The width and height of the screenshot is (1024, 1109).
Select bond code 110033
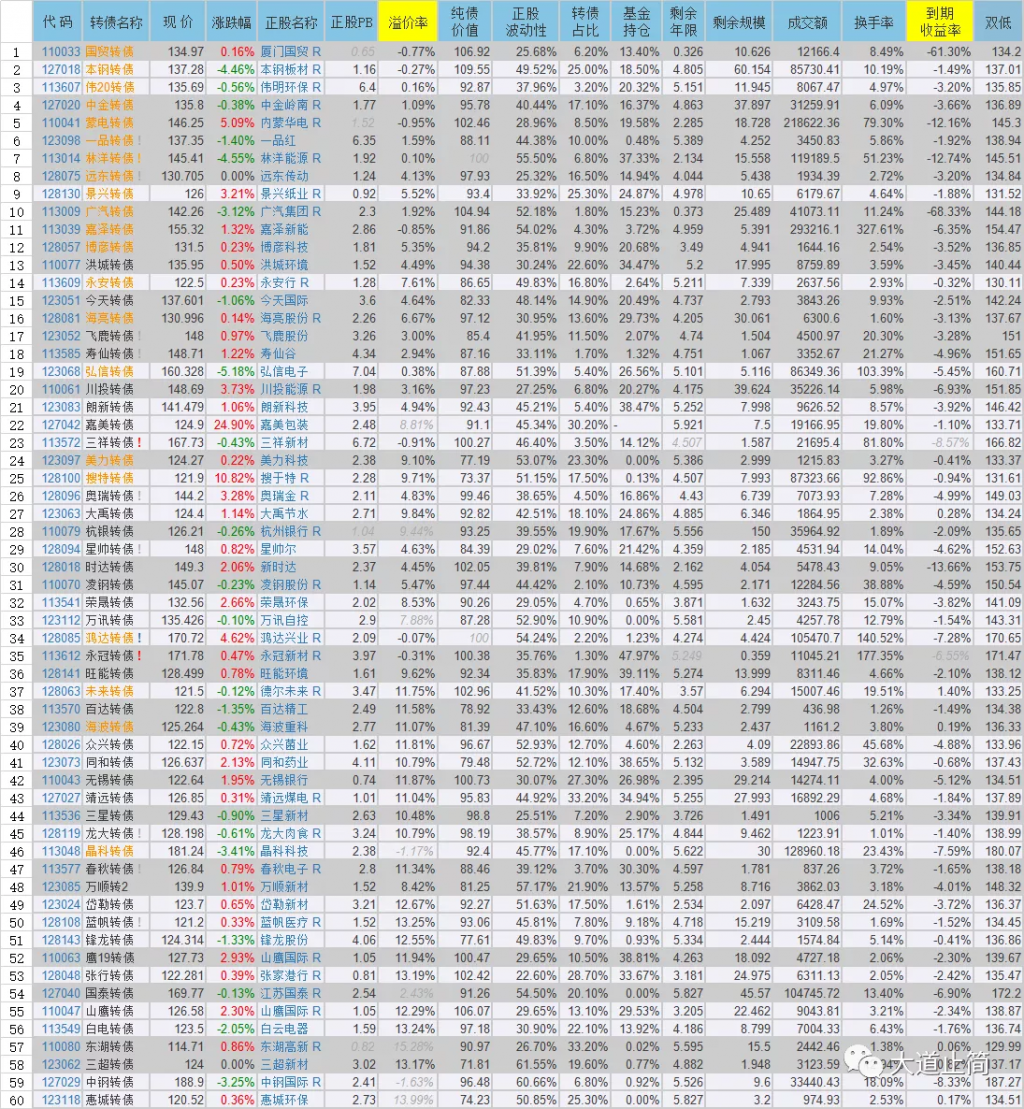pyautogui.click(x=61, y=52)
